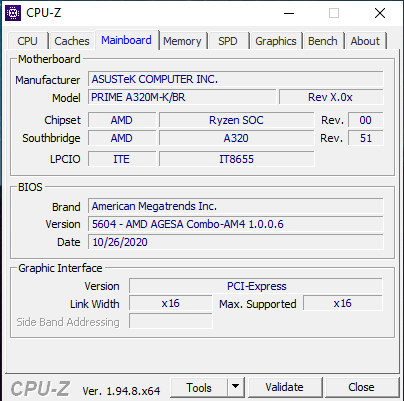Click the model value PRIME A320M-K/BR

click(x=182, y=97)
